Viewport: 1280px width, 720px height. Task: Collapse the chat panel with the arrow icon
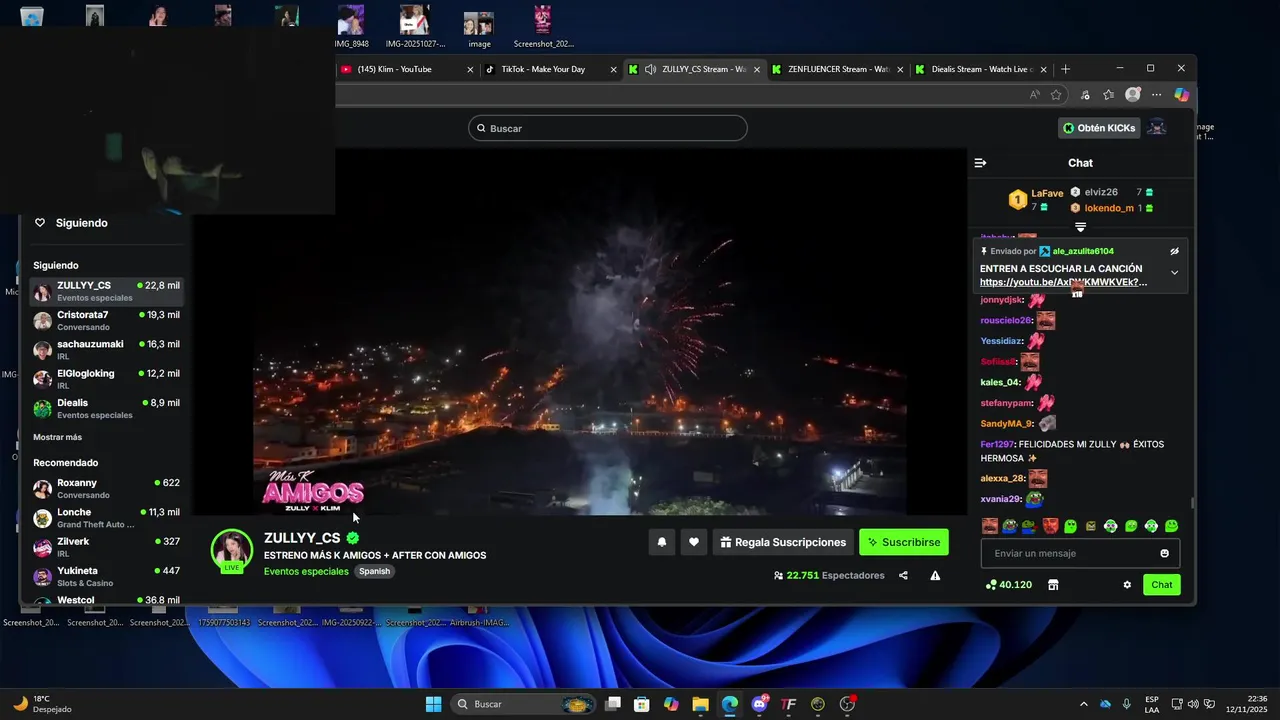pyautogui.click(x=980, y=163)
